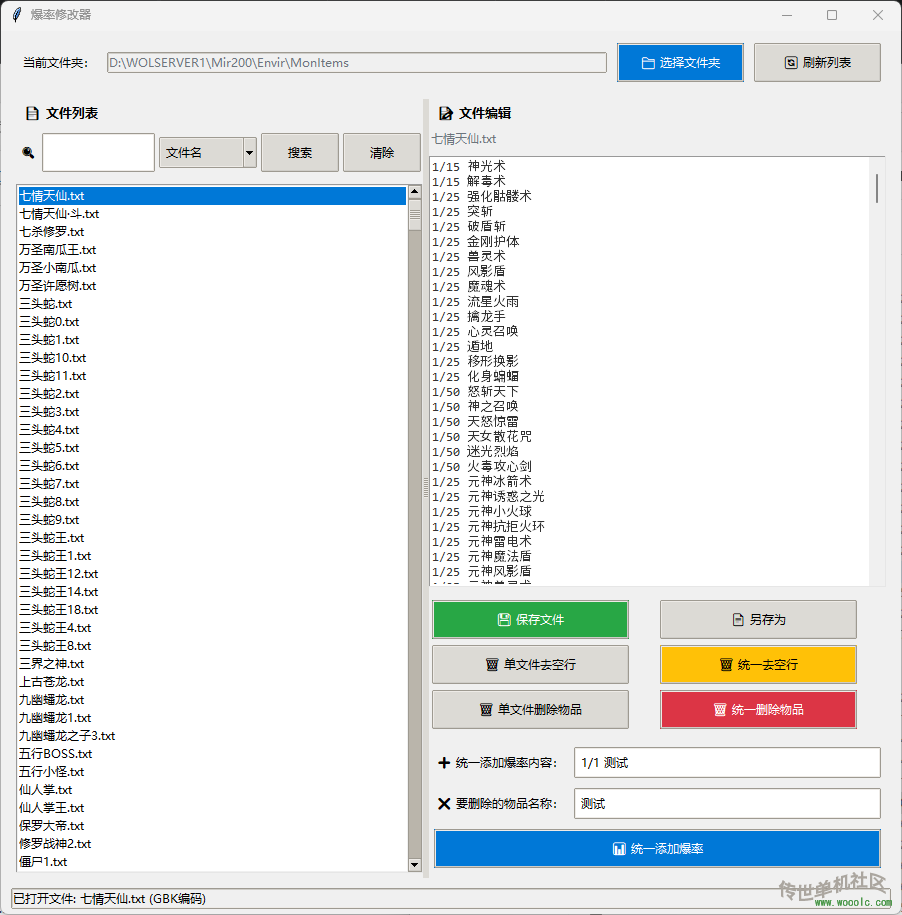
Task: Click the 要删除的物品名称 input field
Action: (727, 804)
